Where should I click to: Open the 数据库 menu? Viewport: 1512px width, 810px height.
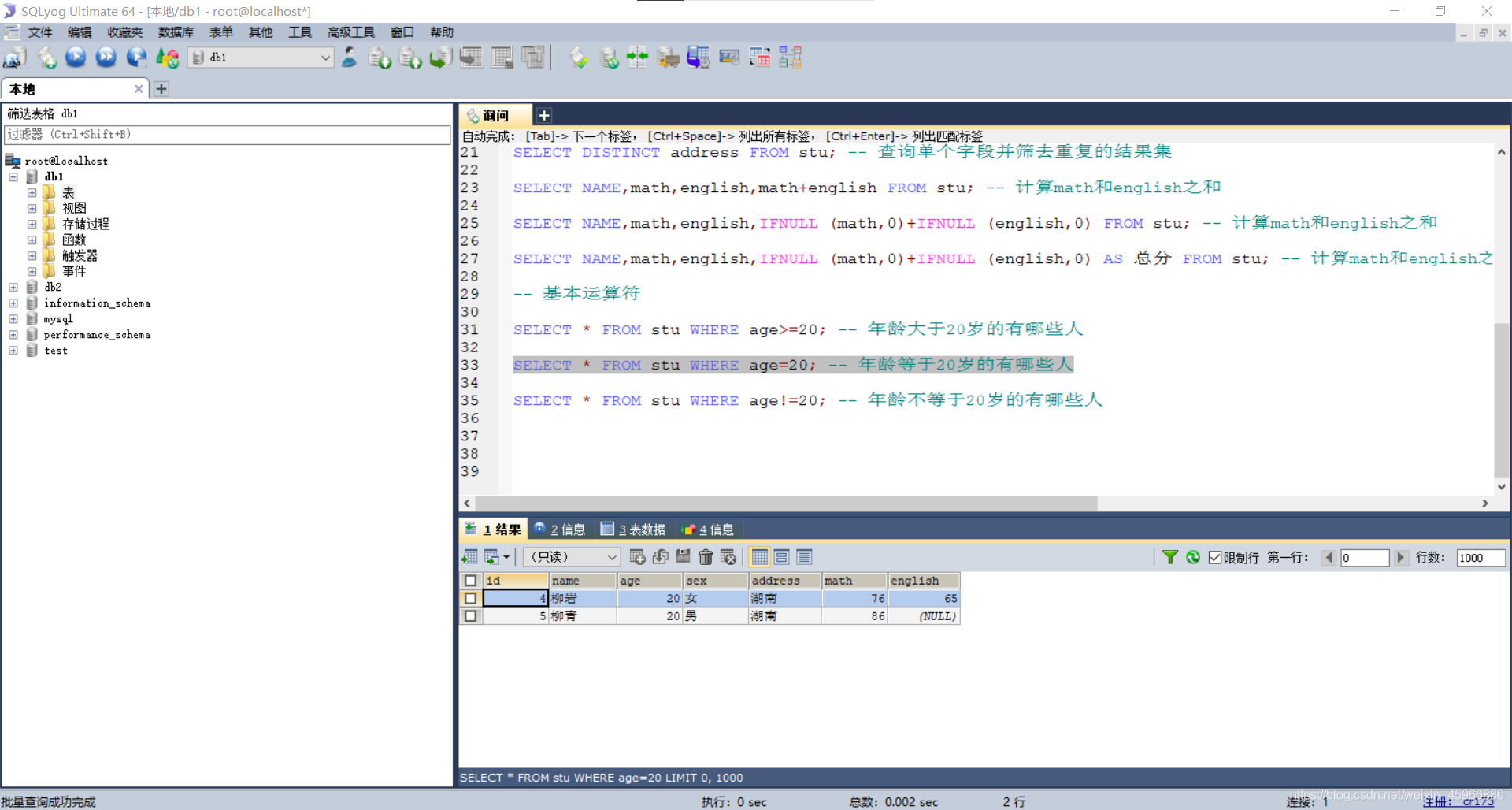pos(176,32)
